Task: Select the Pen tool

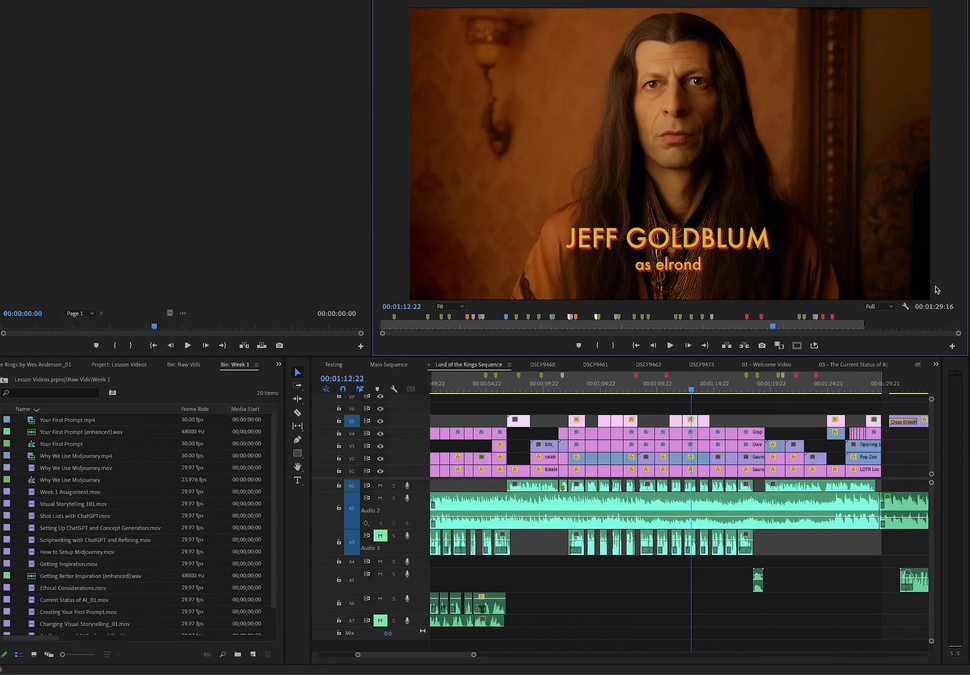Action: [298, 440]
